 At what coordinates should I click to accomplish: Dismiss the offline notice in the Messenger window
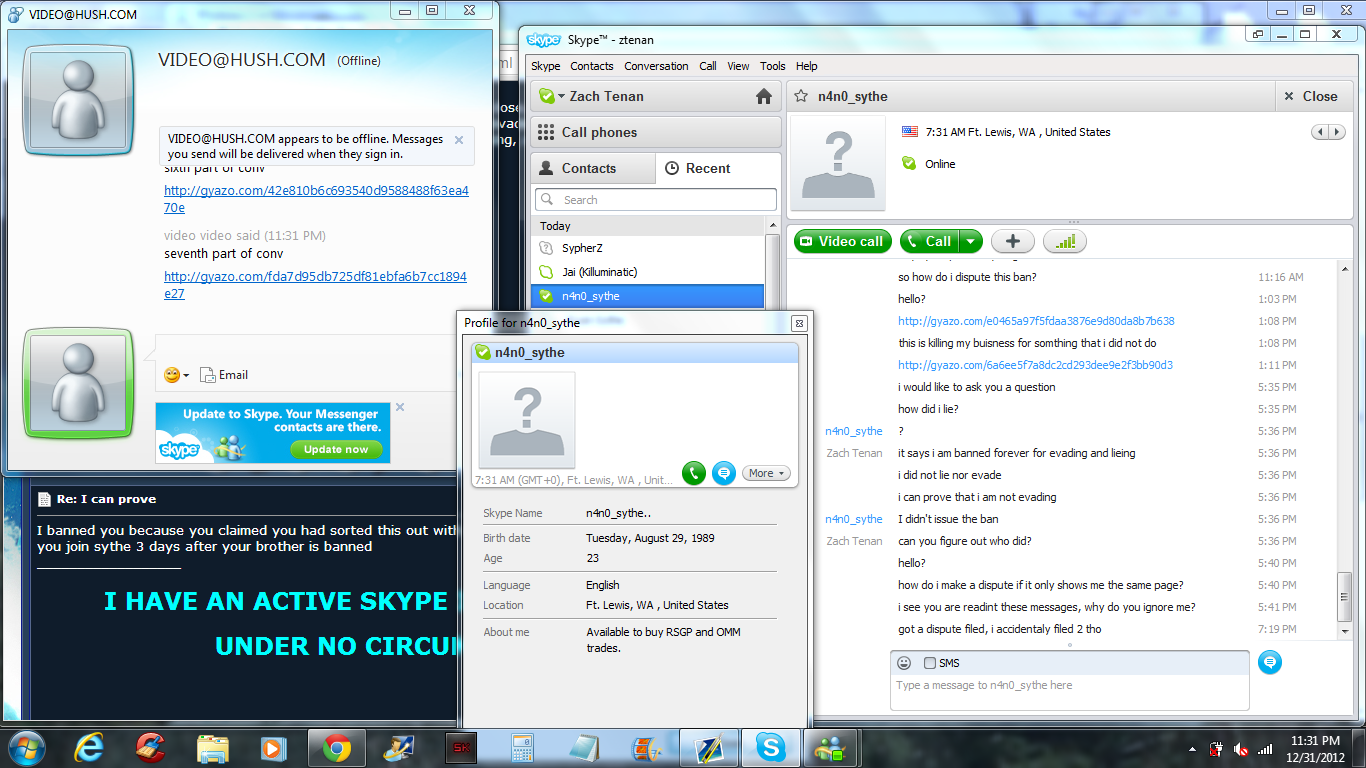[459, 140]
